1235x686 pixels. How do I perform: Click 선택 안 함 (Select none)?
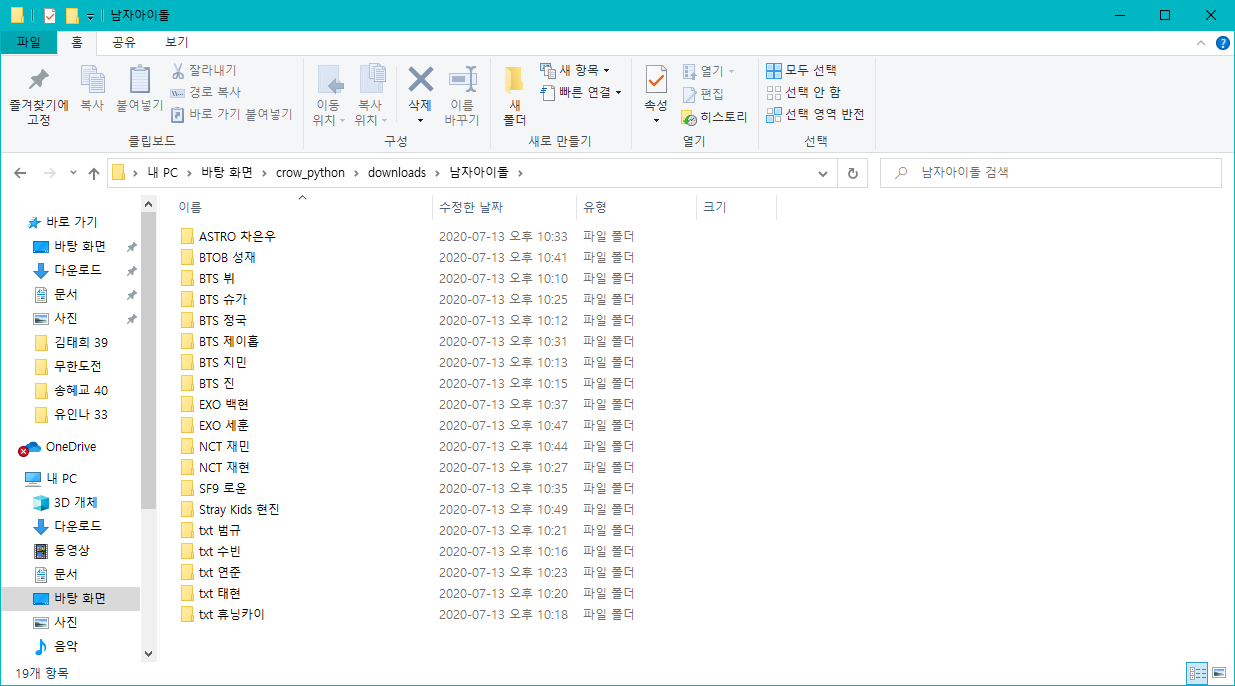[x=804, y=92]
